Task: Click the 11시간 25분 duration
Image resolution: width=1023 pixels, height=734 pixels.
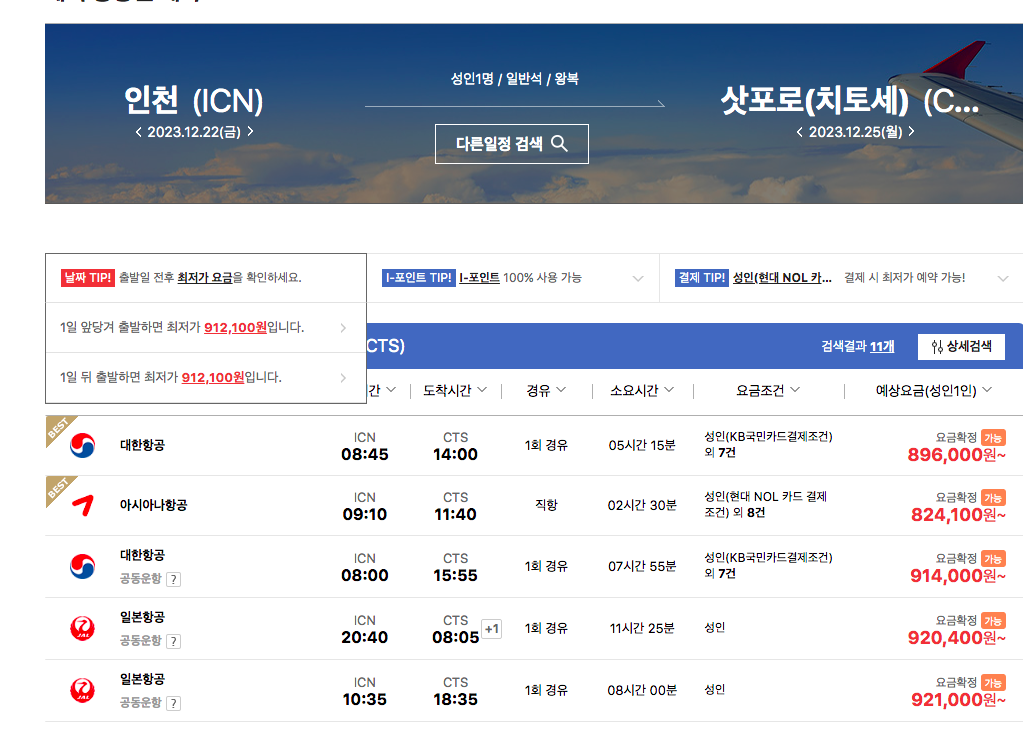Action: click(x=642, y=628)
